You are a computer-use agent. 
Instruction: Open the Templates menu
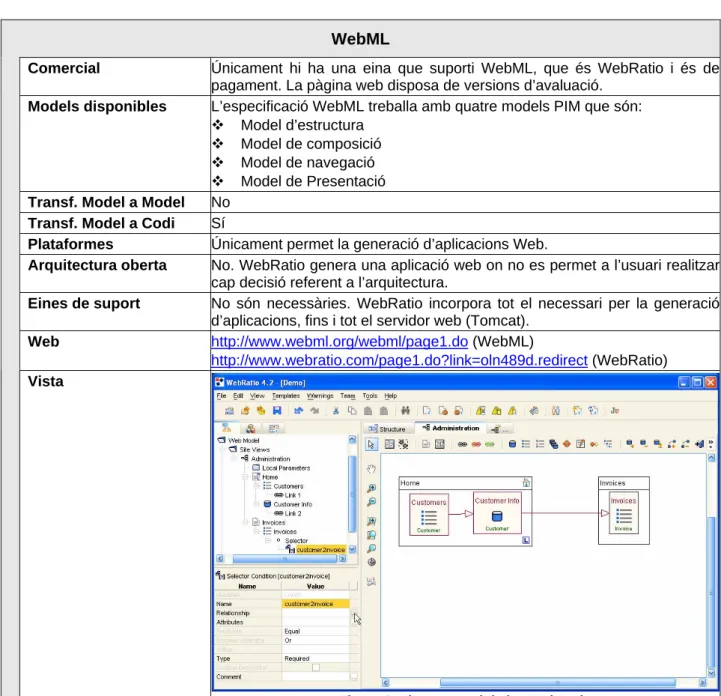coord(286,396)
